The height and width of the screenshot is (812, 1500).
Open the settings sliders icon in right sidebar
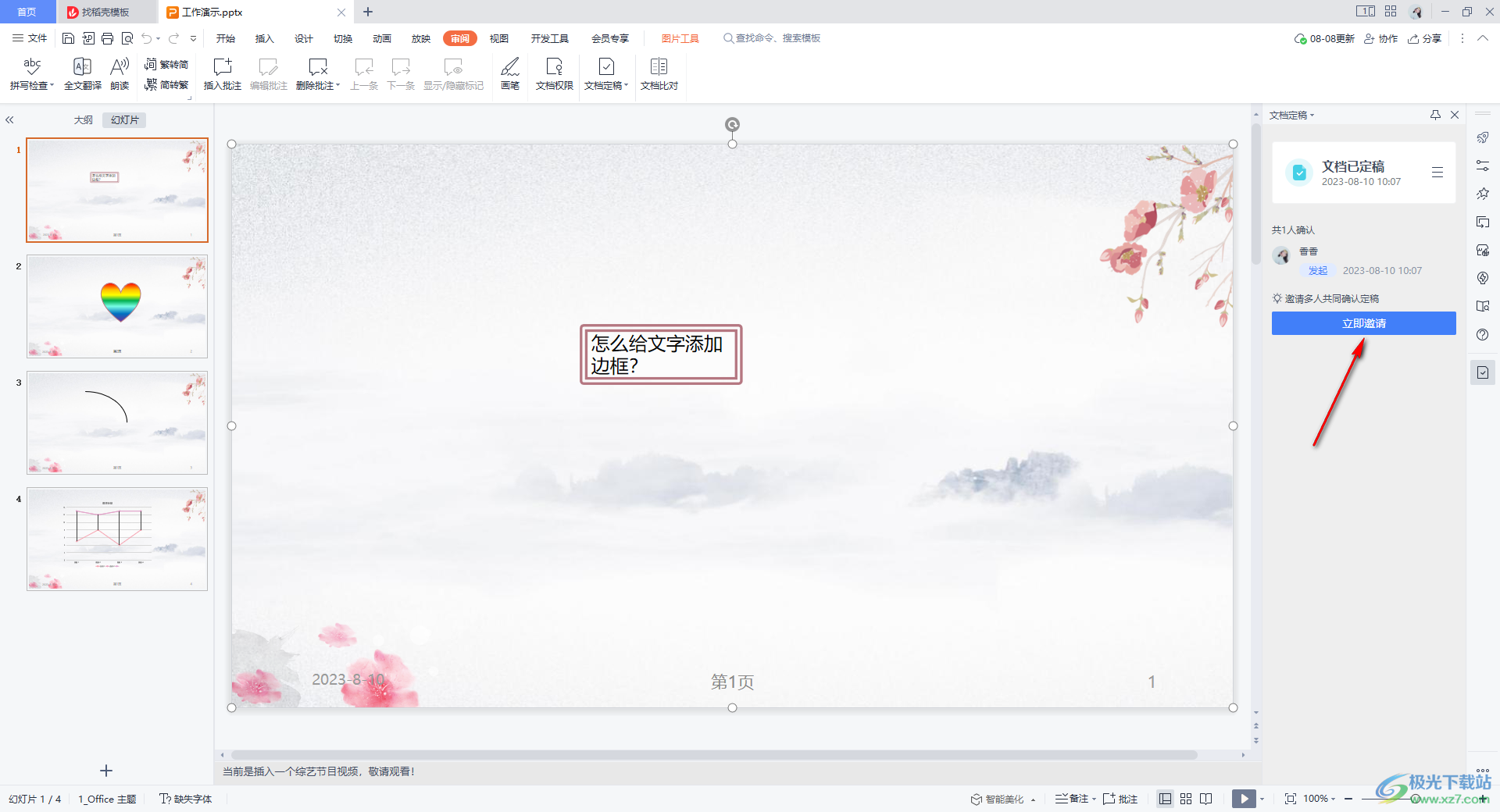(1483, 166)
